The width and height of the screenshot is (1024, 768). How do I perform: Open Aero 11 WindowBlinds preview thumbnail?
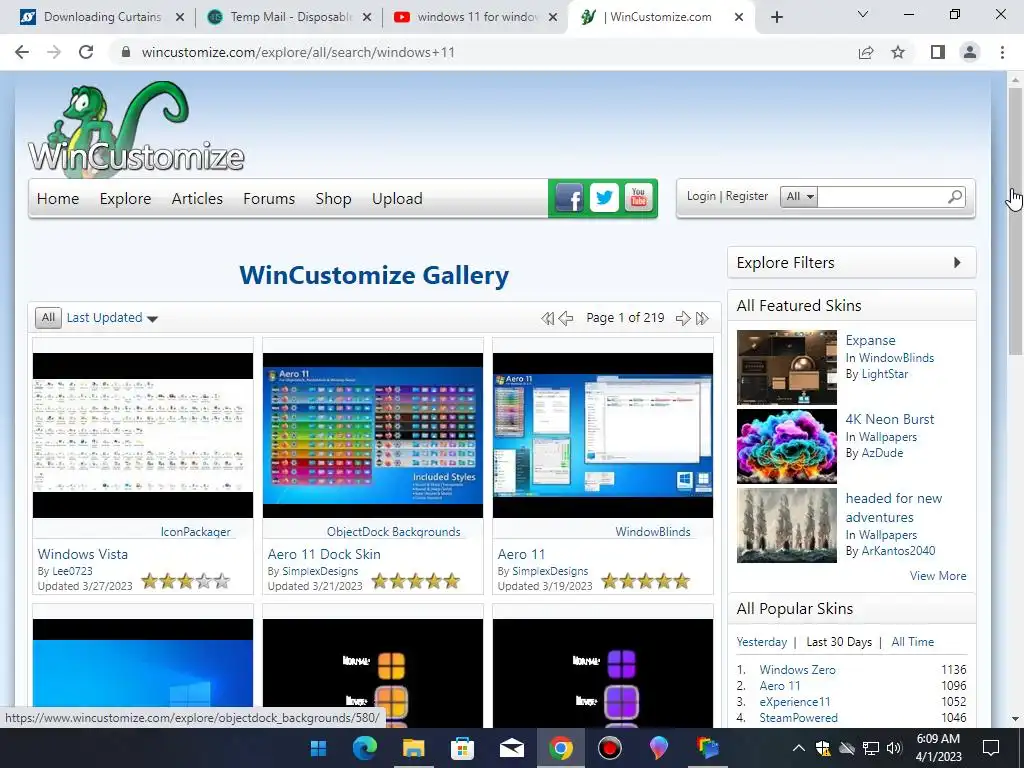[603, 436]
